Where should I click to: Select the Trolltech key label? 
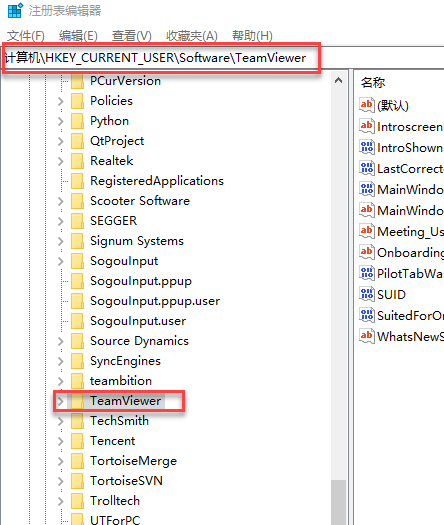coord(115,501)
